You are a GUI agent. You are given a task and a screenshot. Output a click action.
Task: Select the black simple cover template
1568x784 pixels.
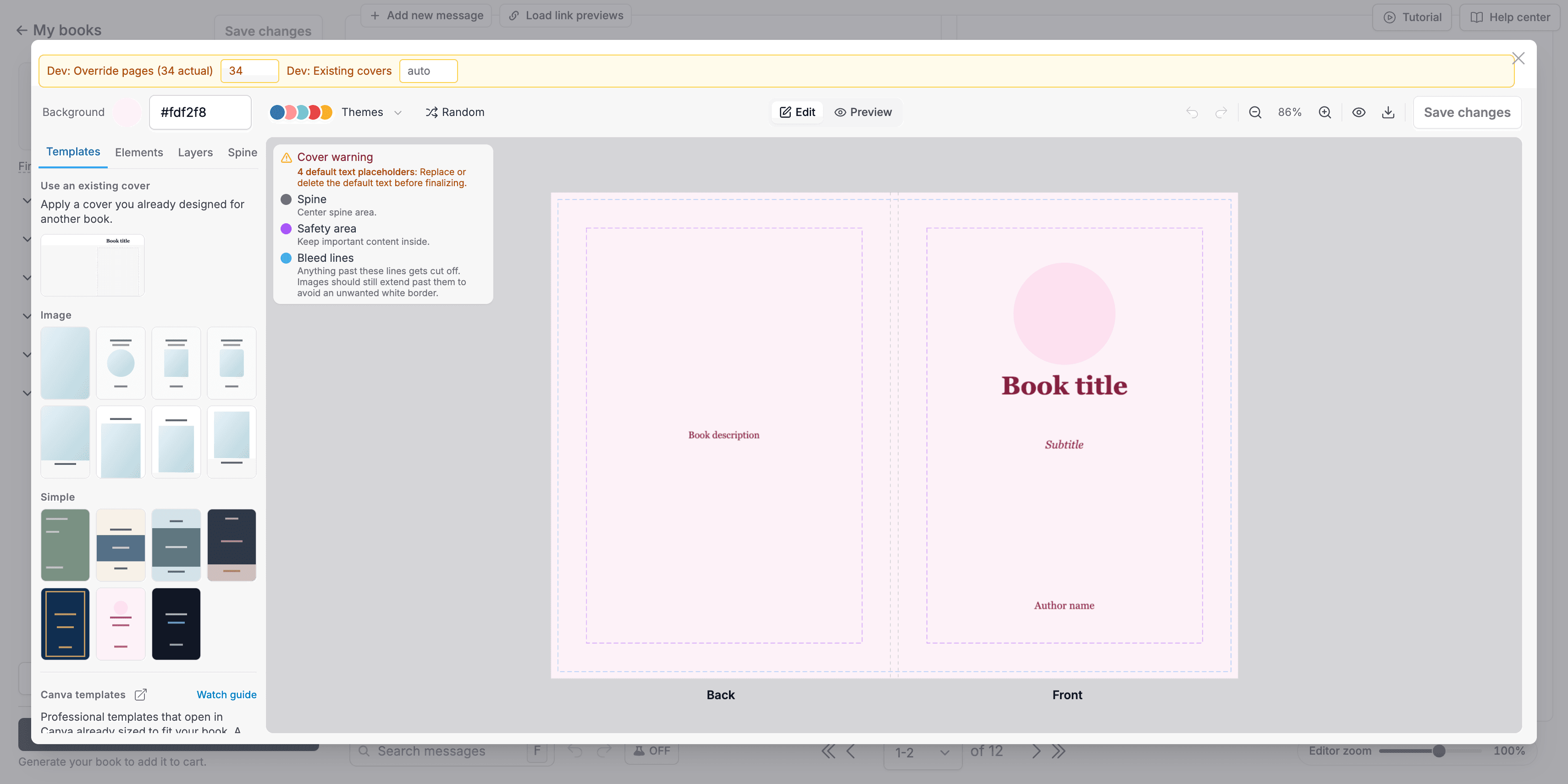coord(176,624)
